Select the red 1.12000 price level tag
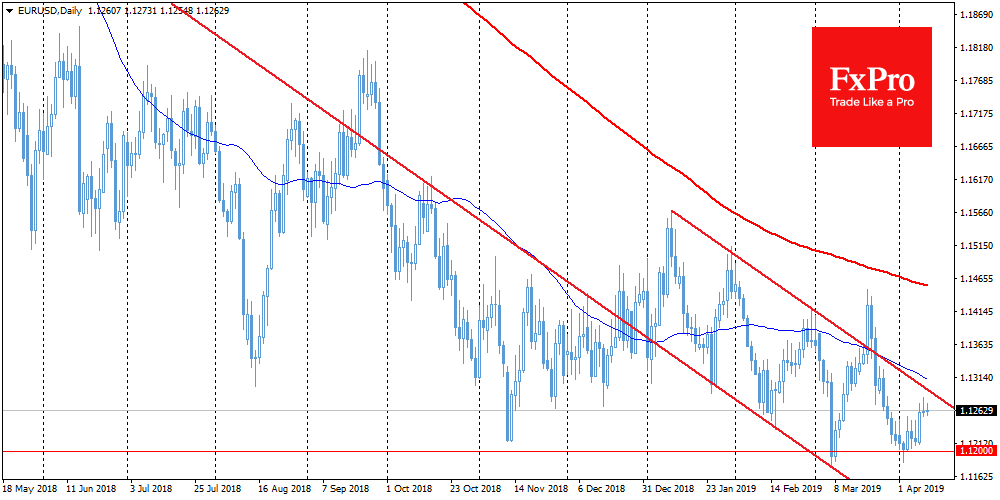Viewport: 1000px width, 500px height. [975, 451]
